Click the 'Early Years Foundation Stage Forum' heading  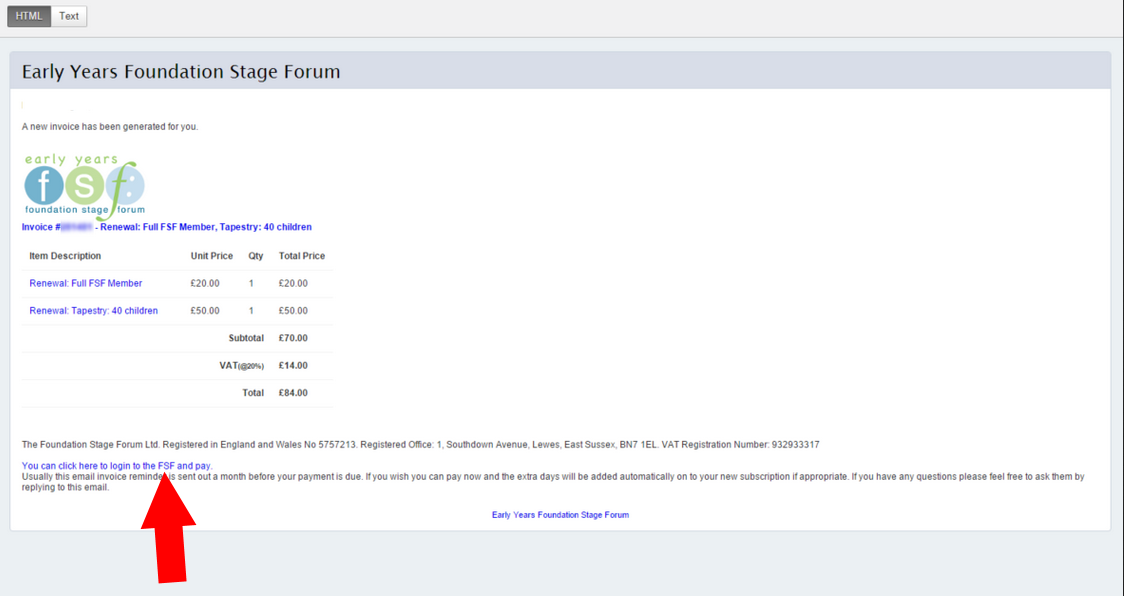pyautogui.click(x=181, y=72)
